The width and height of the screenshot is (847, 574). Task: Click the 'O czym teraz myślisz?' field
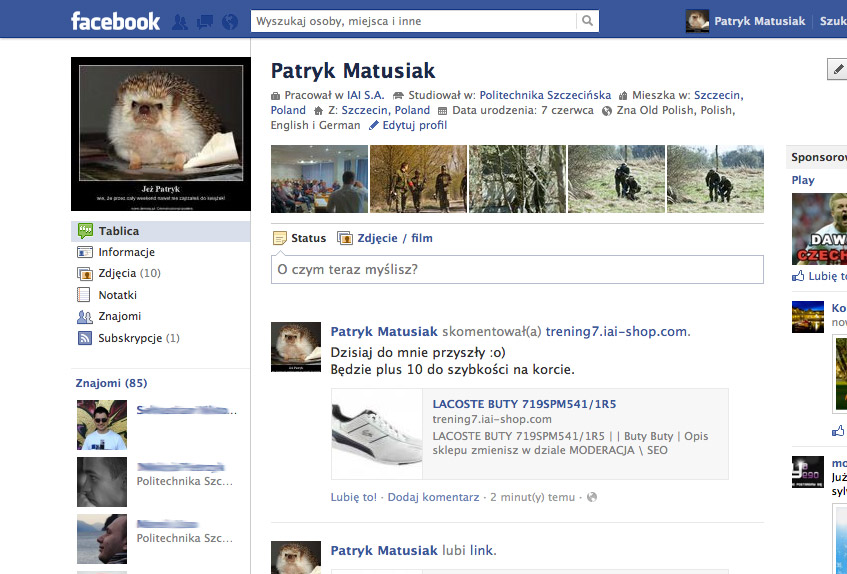click(x=517, y=270)
